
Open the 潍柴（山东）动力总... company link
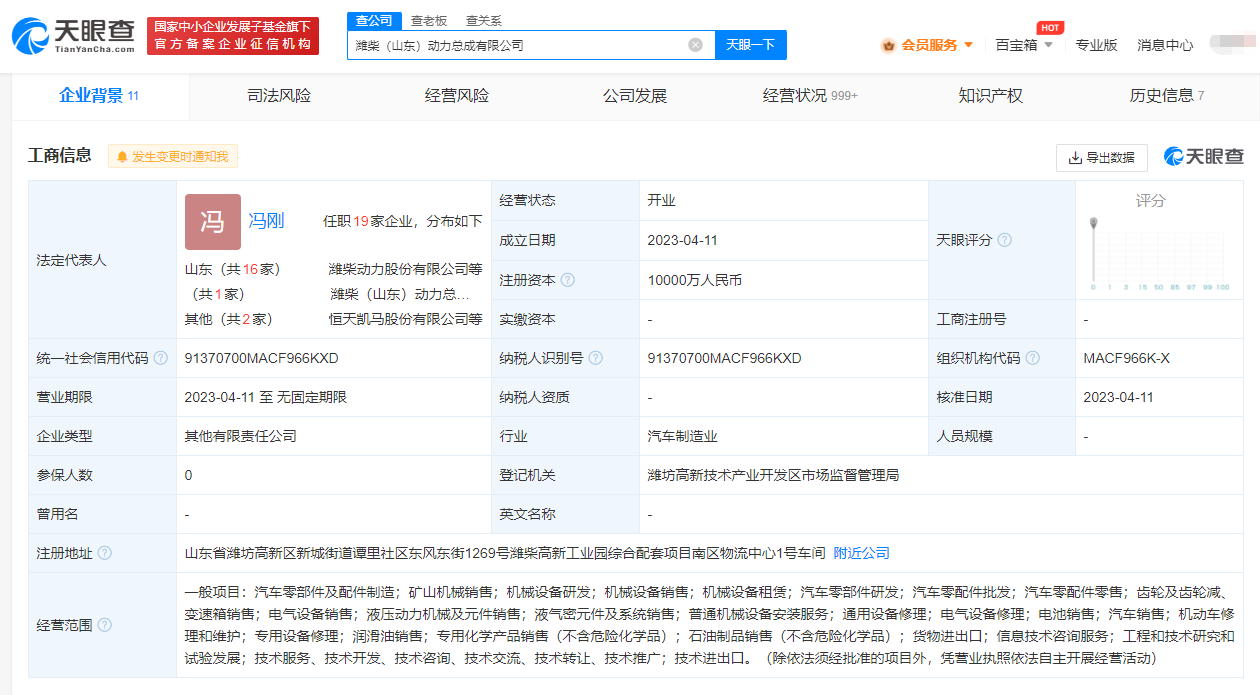400,294
